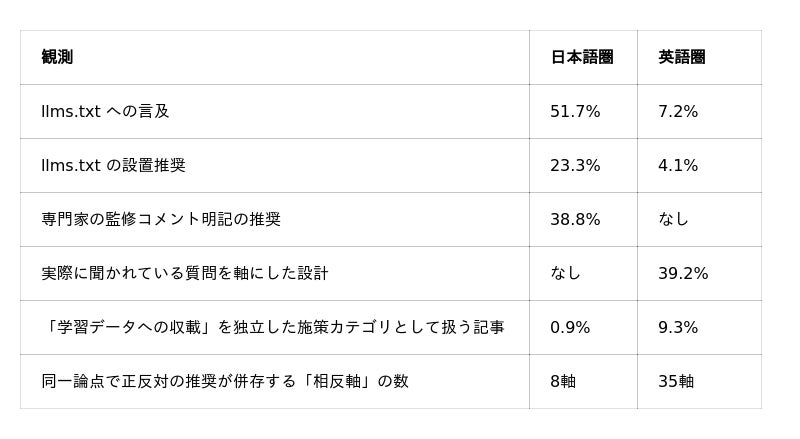Click the 4.1% value
The image size is (800, 439).
678,165
